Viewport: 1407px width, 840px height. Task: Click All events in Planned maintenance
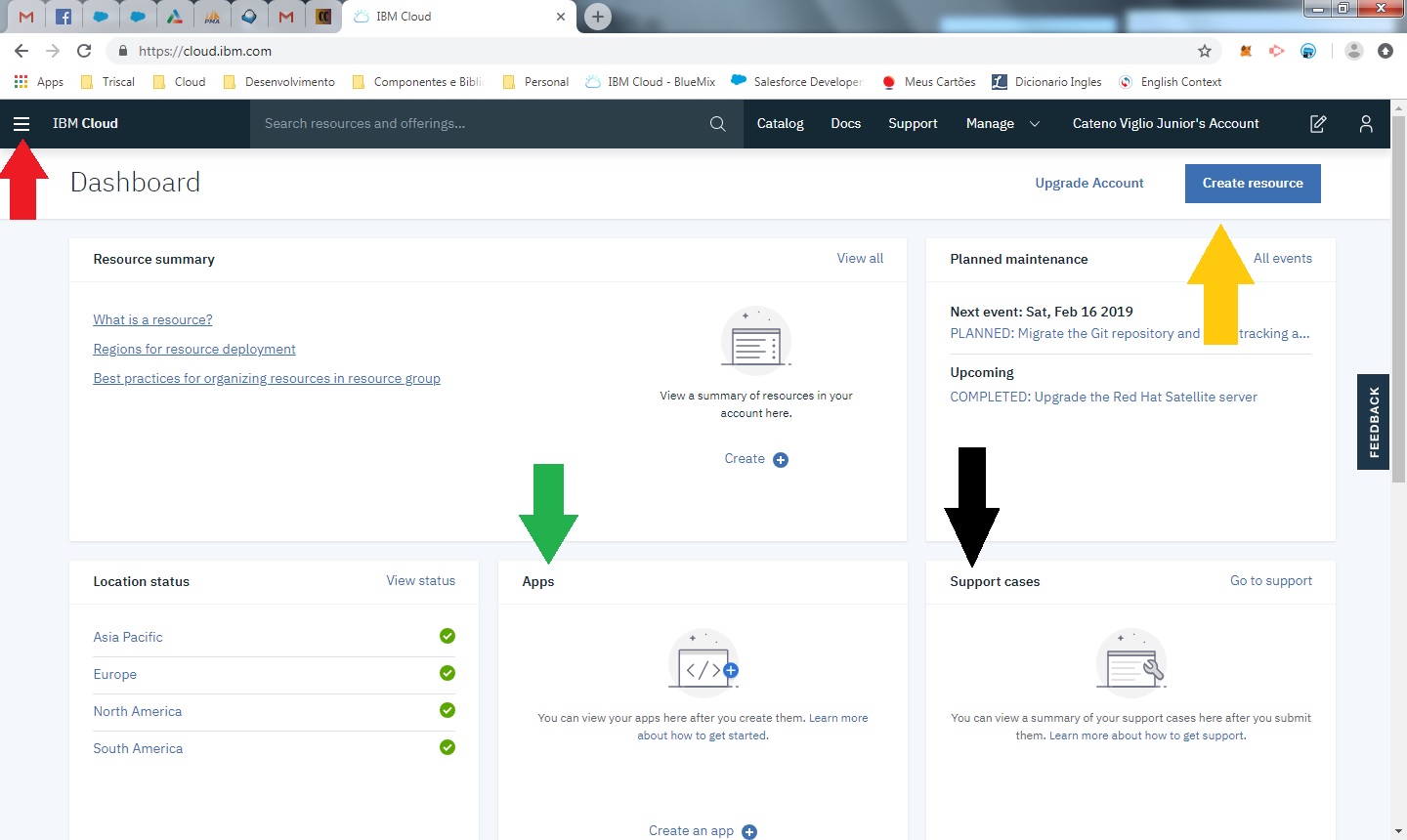[1283, 259]
